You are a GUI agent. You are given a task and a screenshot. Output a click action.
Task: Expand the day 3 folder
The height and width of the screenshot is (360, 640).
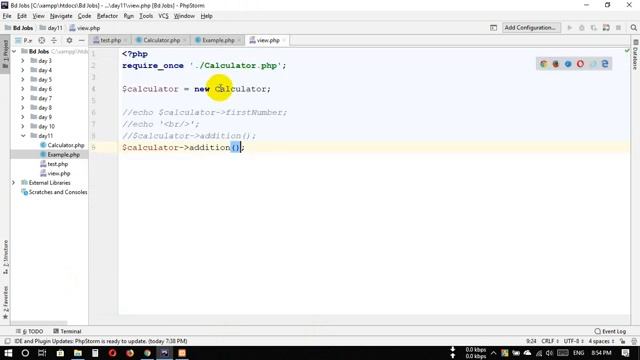(x=23, y=61)
